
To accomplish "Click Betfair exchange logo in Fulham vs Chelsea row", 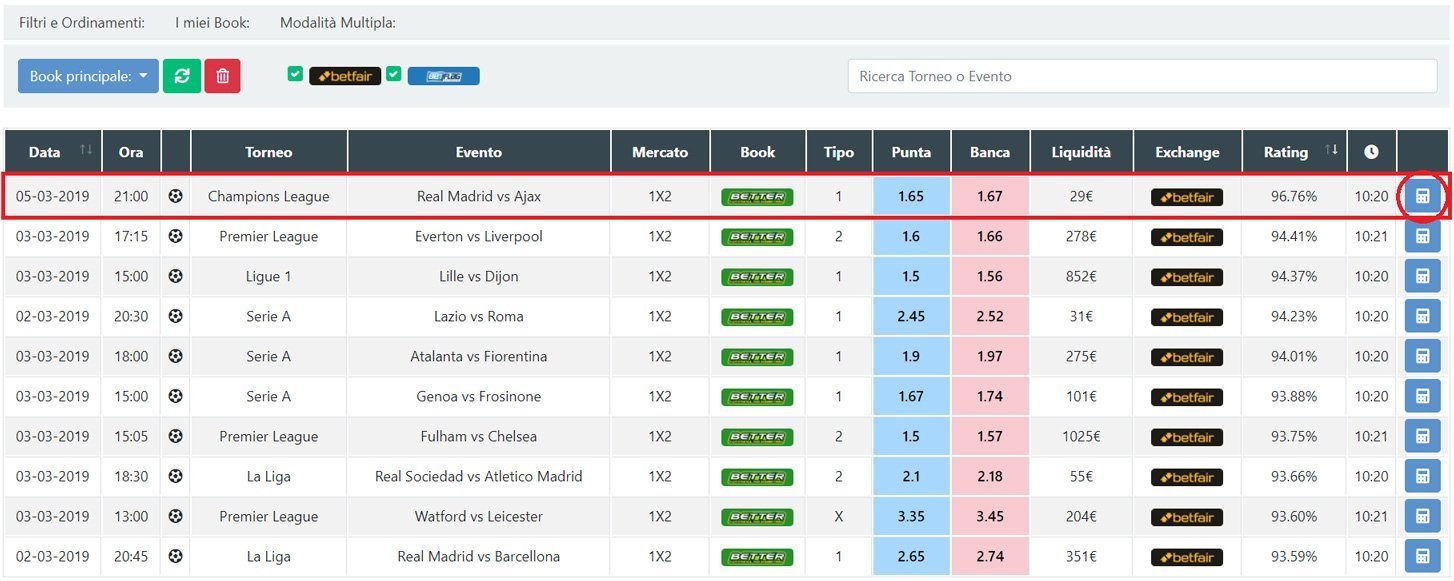I will coord(1187,437).
